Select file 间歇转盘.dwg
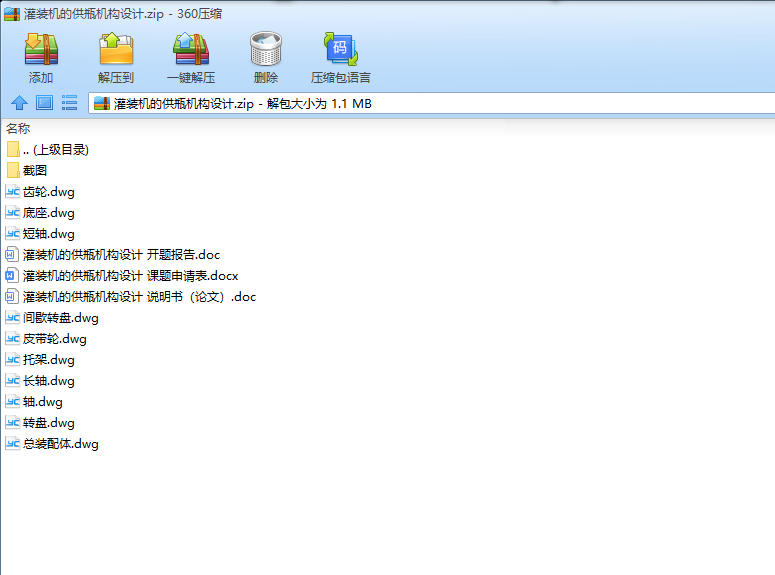 click(52, 318)
